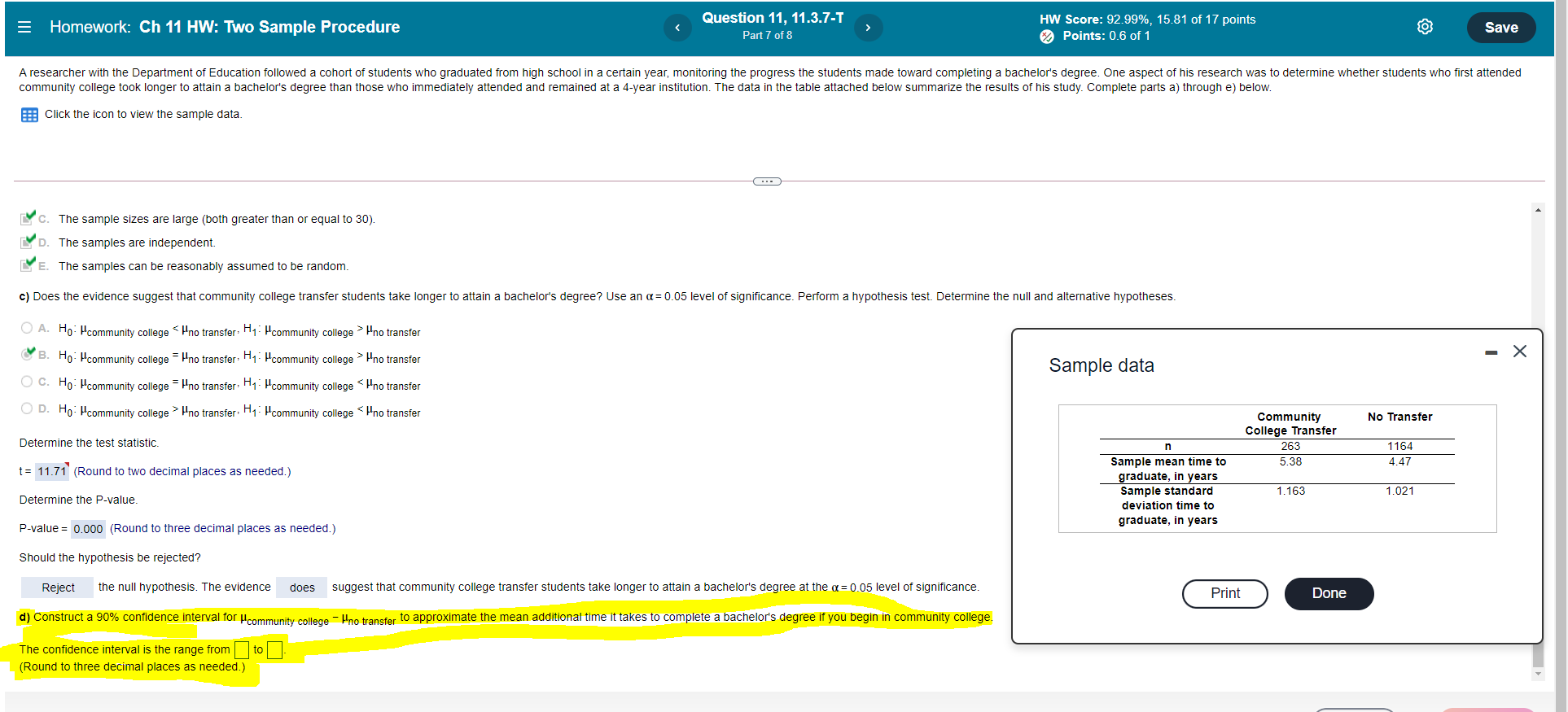This screenshot has width=1568, height=712.
Task: Click the 'Sample data' dialog title
Action: (x=1102, y=365)
